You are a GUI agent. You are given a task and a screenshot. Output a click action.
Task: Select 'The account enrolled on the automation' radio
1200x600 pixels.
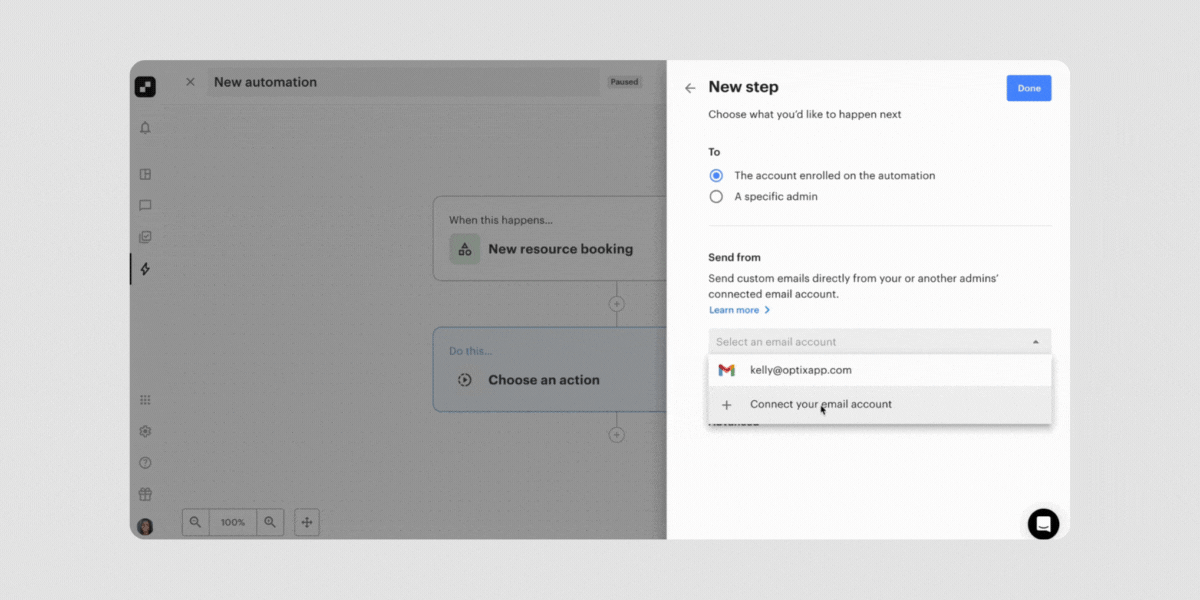point(715,175)
